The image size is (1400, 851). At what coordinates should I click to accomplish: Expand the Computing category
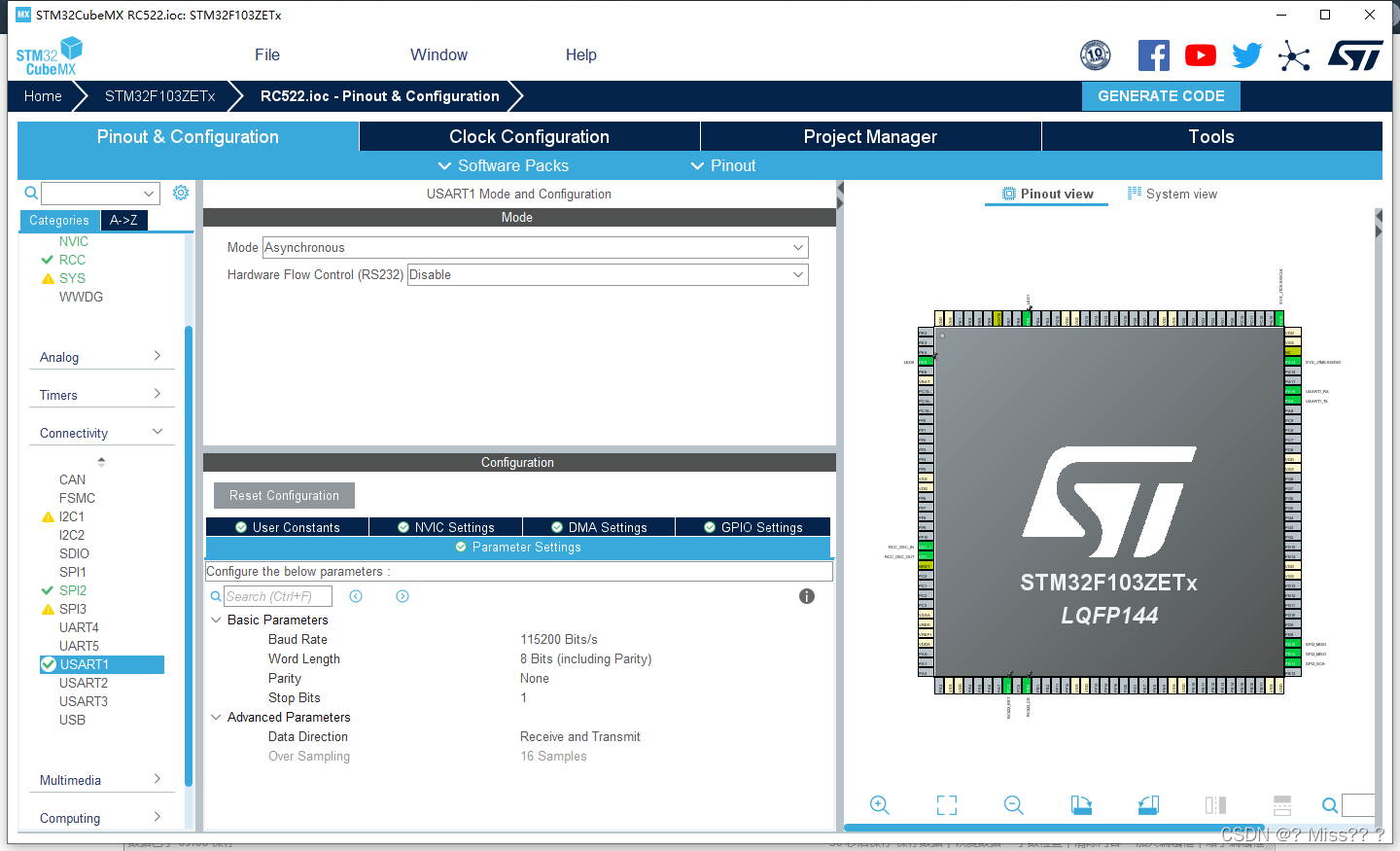[x=101, y=818]
